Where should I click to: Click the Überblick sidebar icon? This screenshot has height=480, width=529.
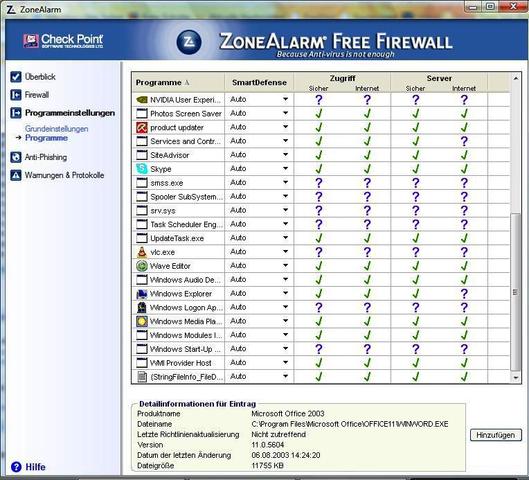[16, 77]
